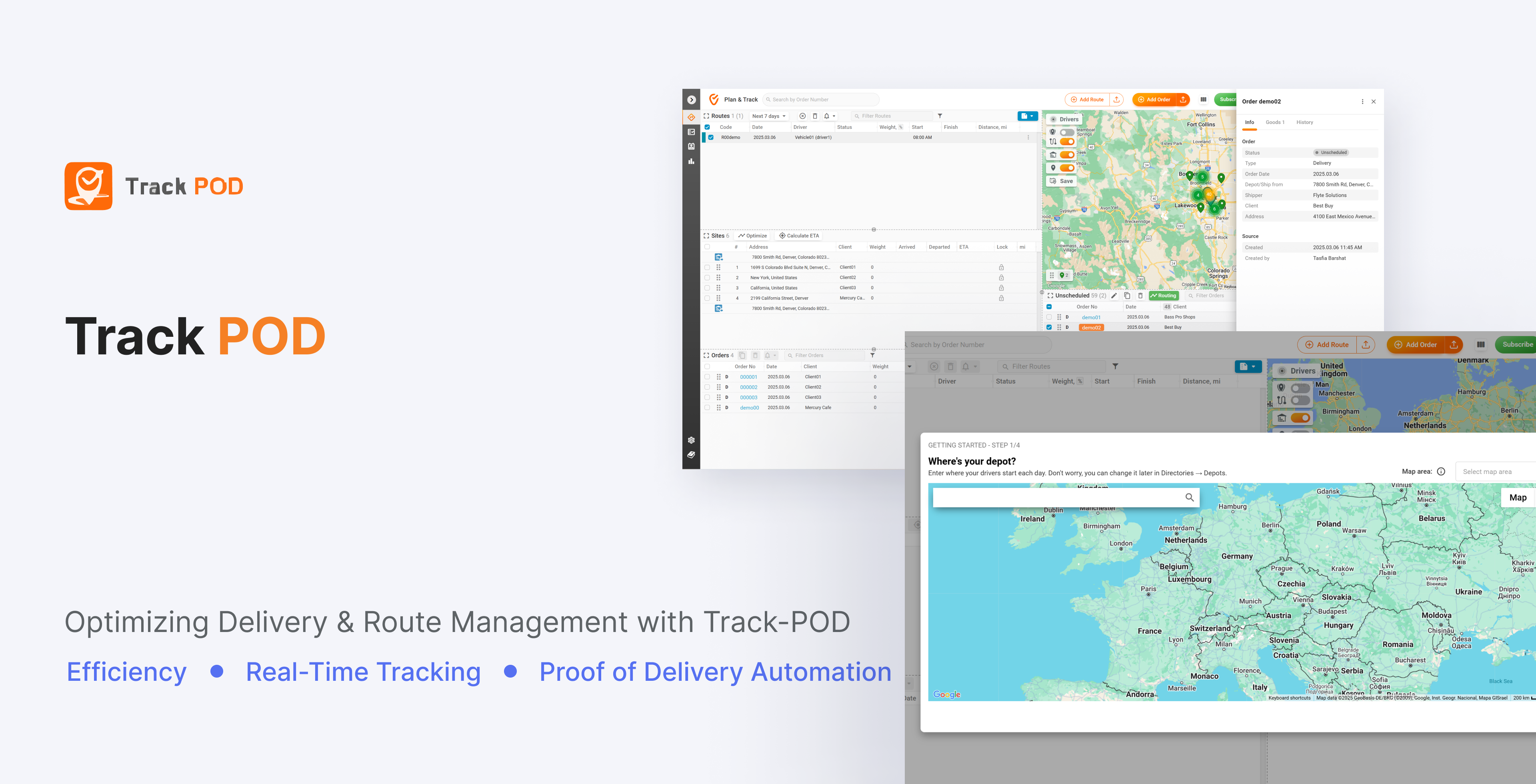
Task: Switch to the History tab
Action: pyautogui.click(x=1305, y=122)
